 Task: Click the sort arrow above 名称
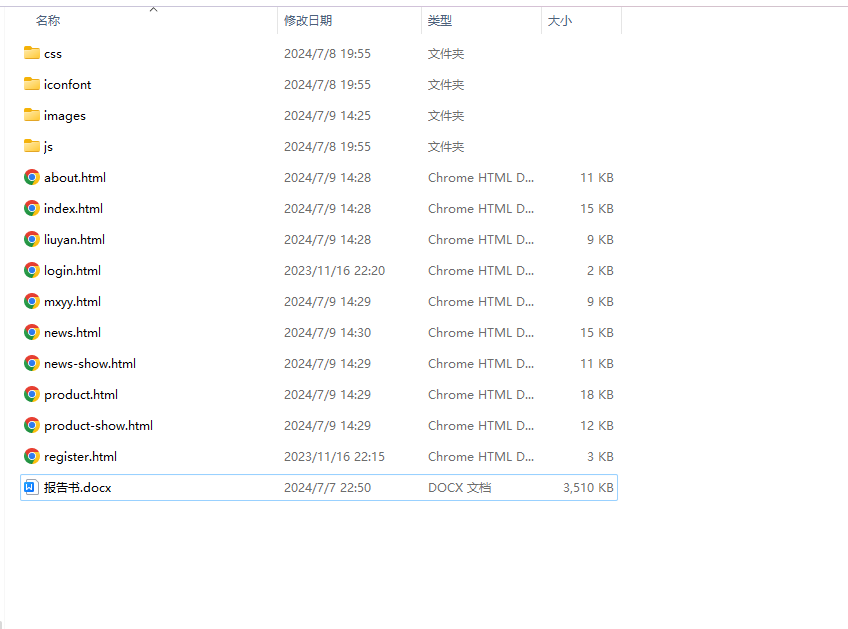[x=154, y=9]
